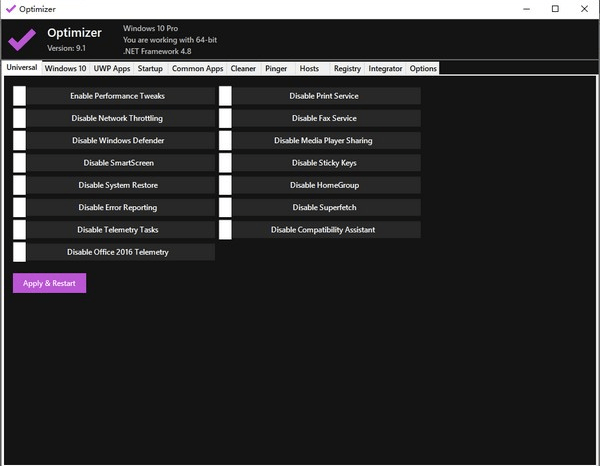Image resolution: width=603 pixels, height=466 pixels.
Task: Open the Registry tab
Action: pyautogui.click(x=347, y=68)
